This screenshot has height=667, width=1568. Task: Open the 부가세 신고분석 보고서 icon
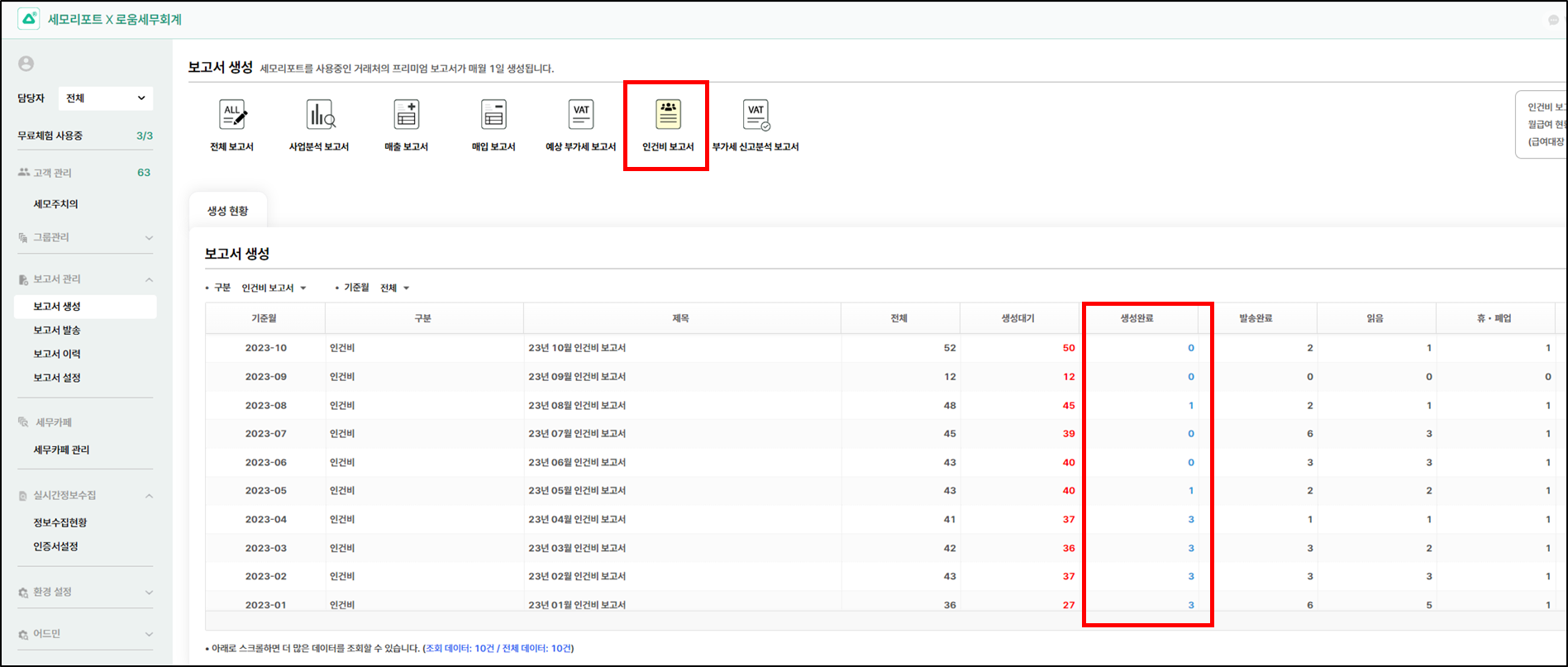(x=755, y=116)
